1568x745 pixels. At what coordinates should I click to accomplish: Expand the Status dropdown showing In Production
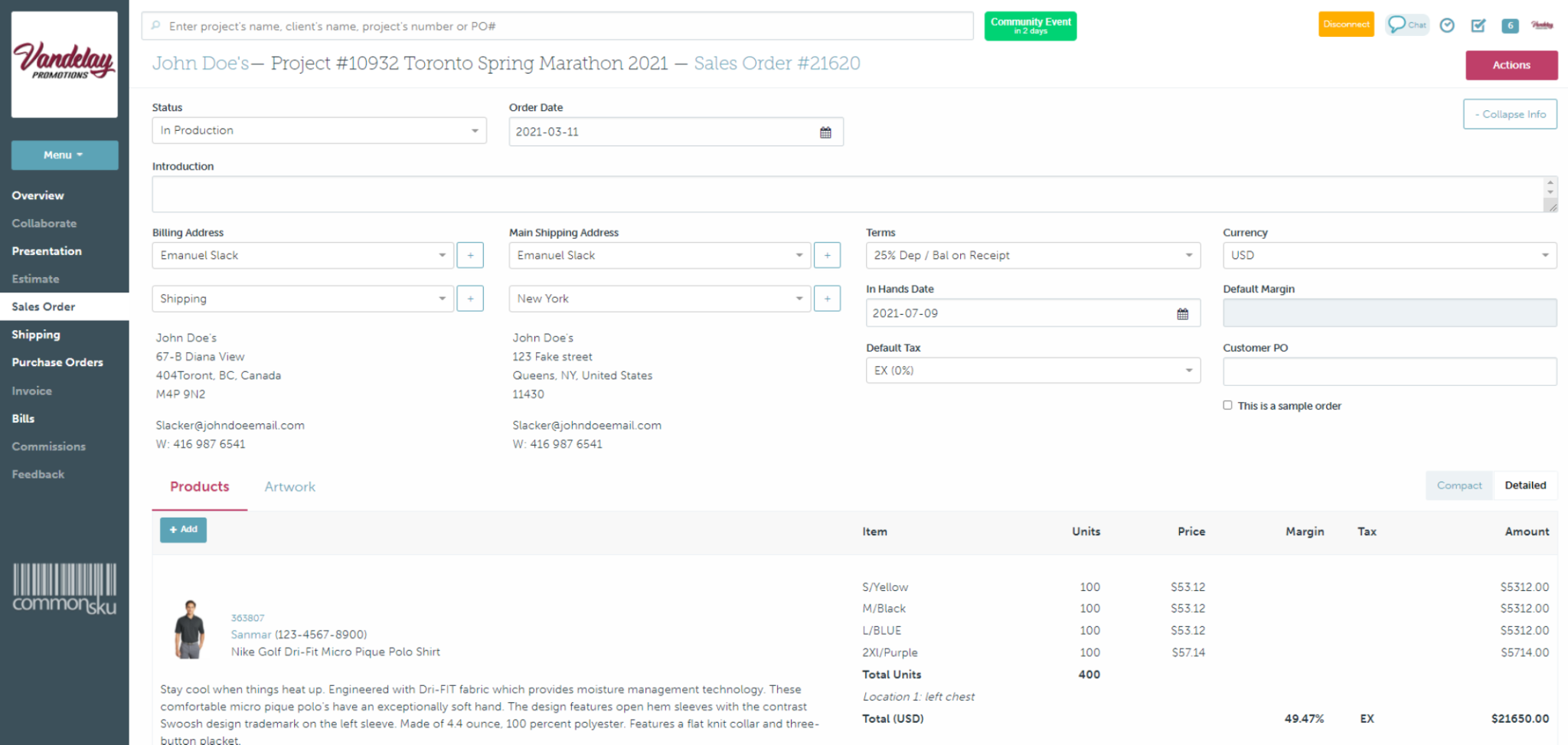click(319, 131)
